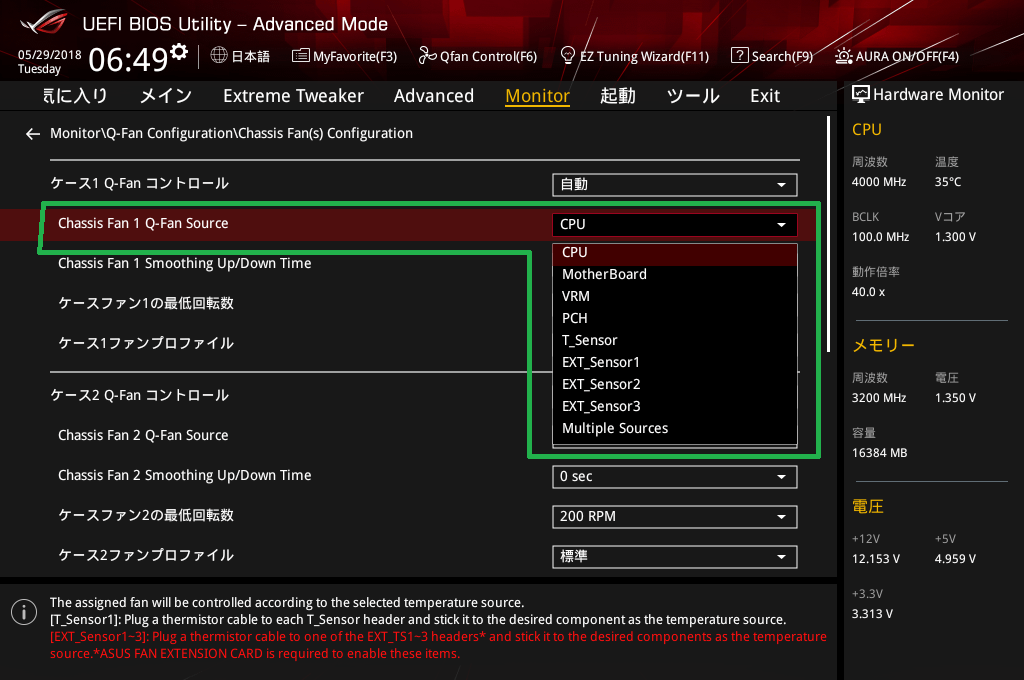This screenshot has width=1024, height=680.
Task: Launch EZ Tuning Wizard(F11)
Action: [x=635, y=56]
